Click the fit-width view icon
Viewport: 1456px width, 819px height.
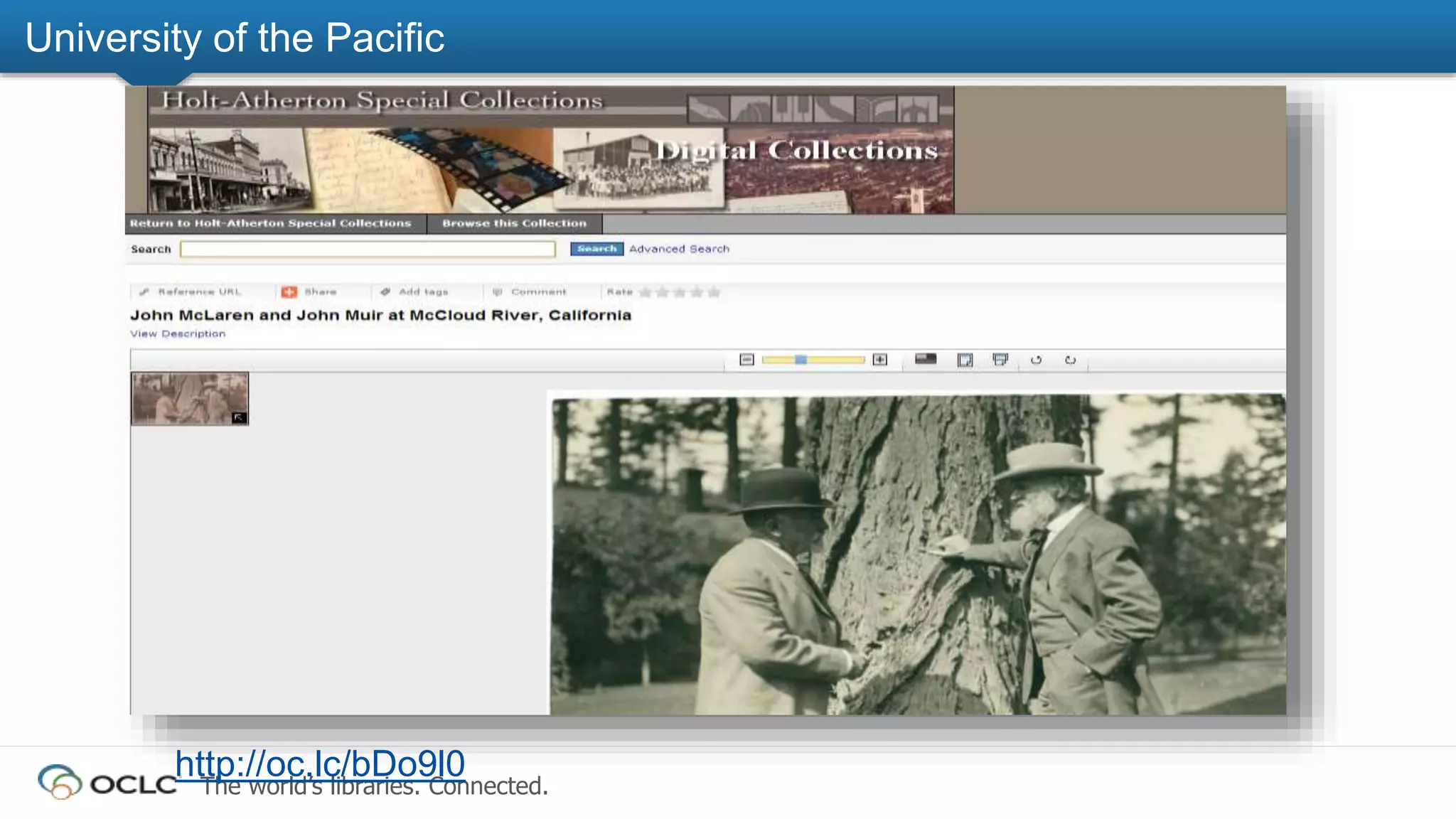1000,360
